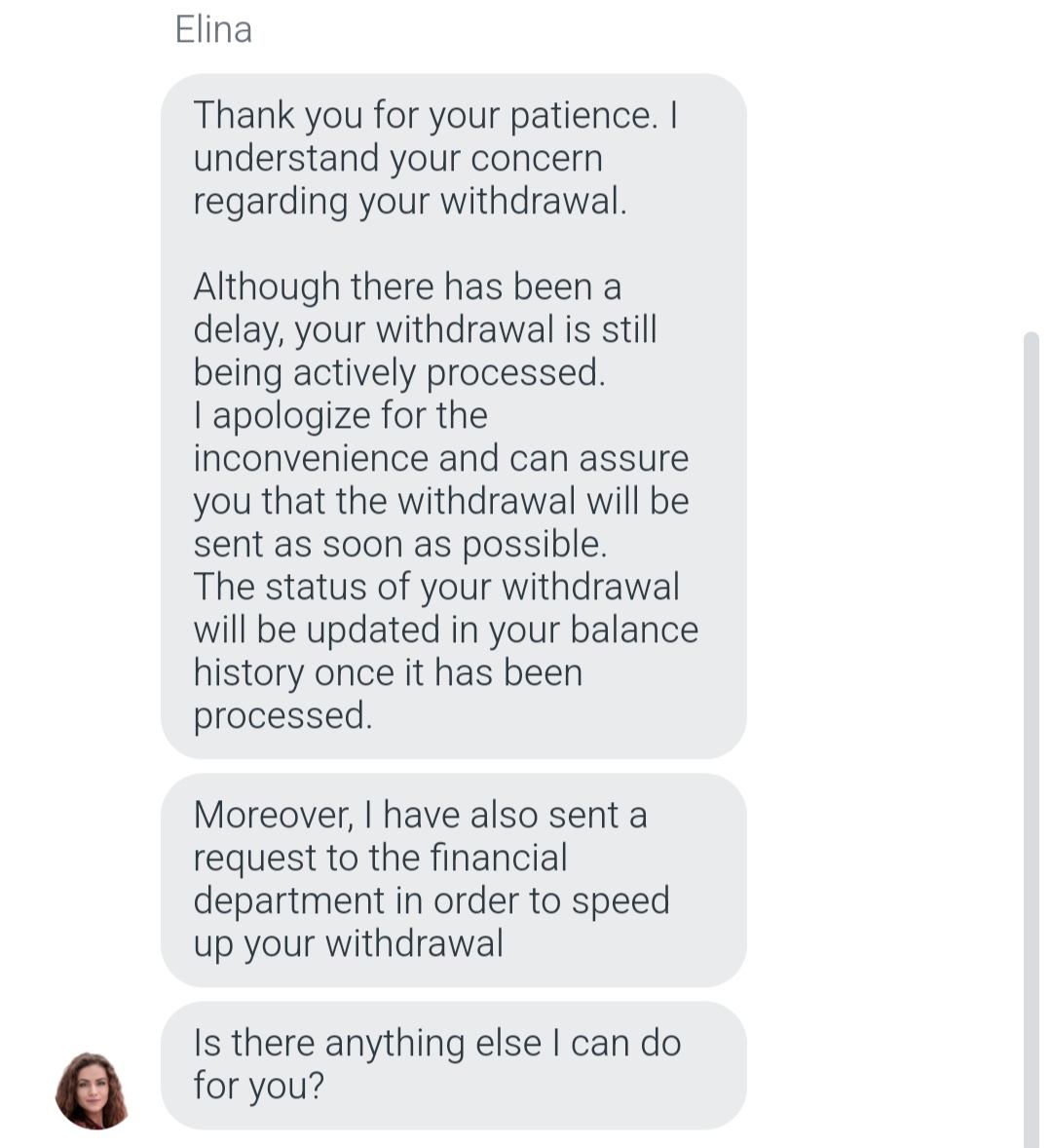This screenshot has width=1052, height=1148.
Task: Click the "for you?" text
Action: pyautogui.click(x=258, y=1086)
